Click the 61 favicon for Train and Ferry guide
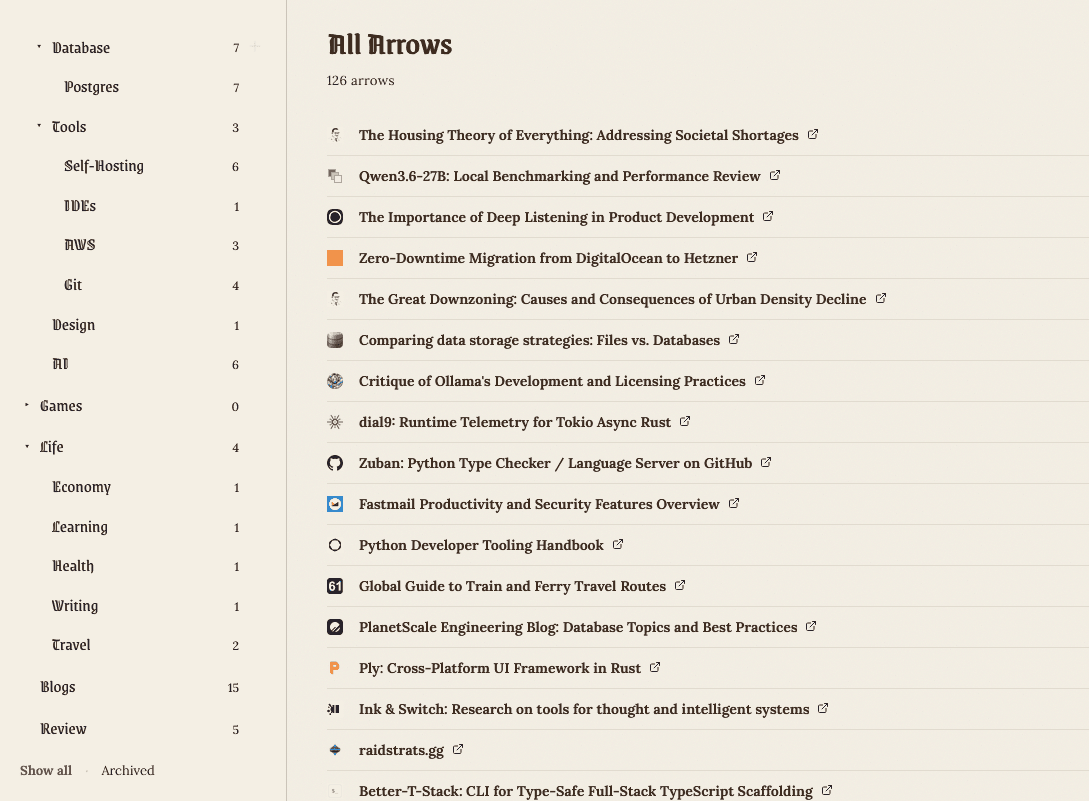 coord(335,586)
